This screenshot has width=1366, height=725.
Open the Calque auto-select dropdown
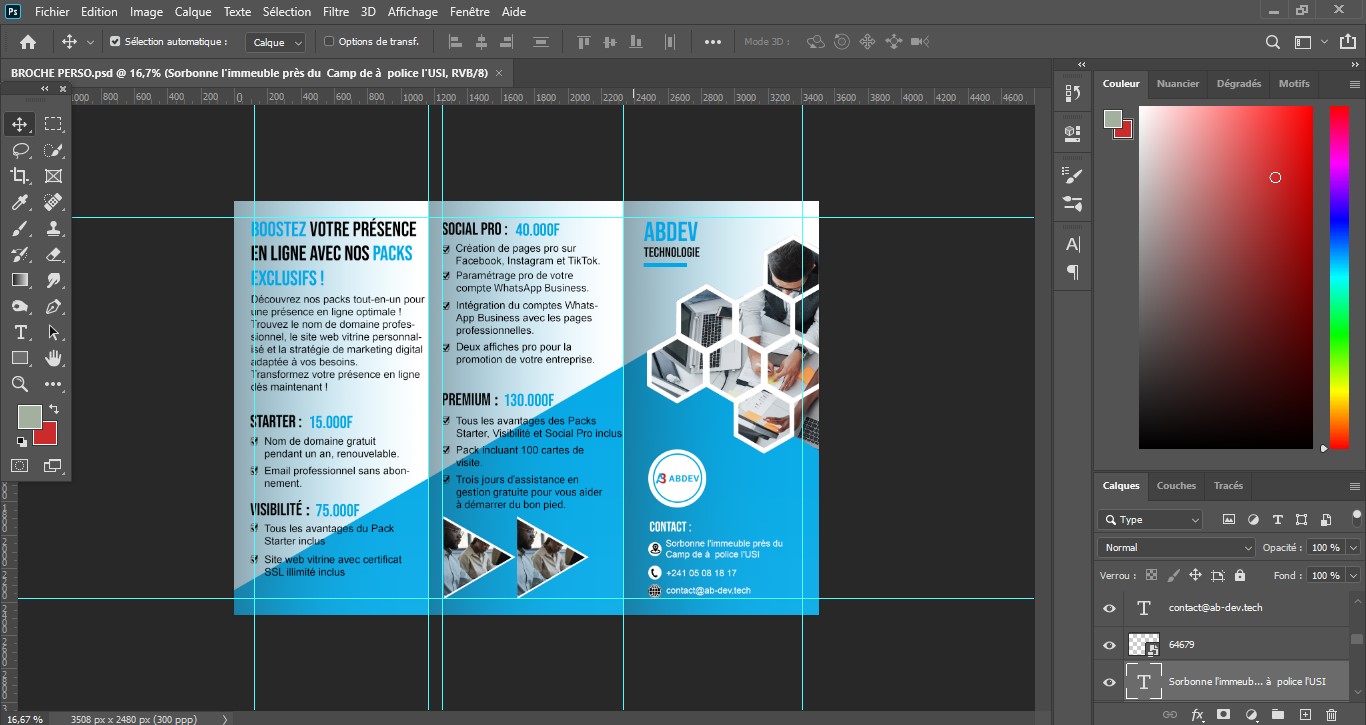point(277,42)
